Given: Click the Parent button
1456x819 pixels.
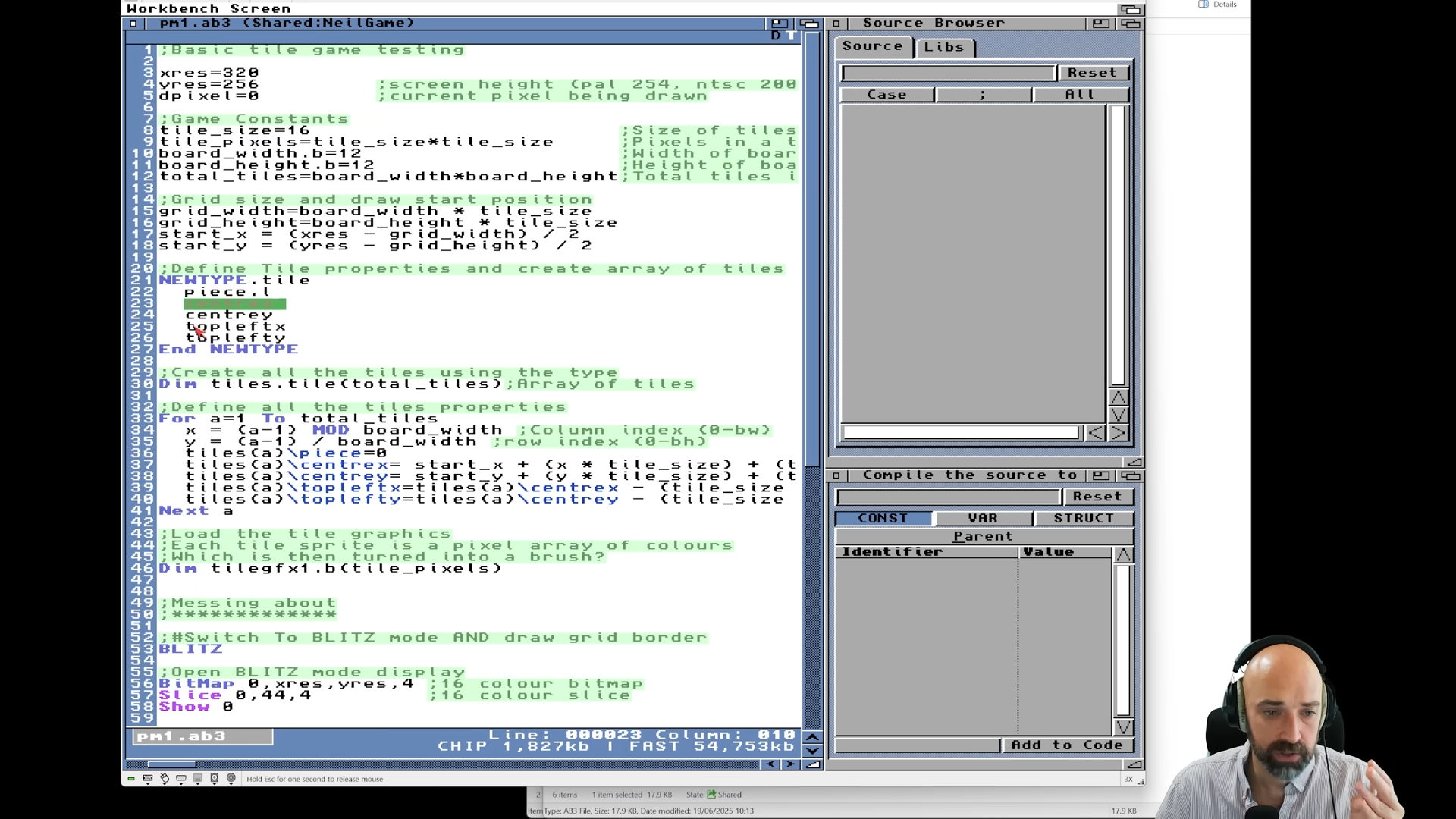Looking at the screenshot, I should 983,537.
